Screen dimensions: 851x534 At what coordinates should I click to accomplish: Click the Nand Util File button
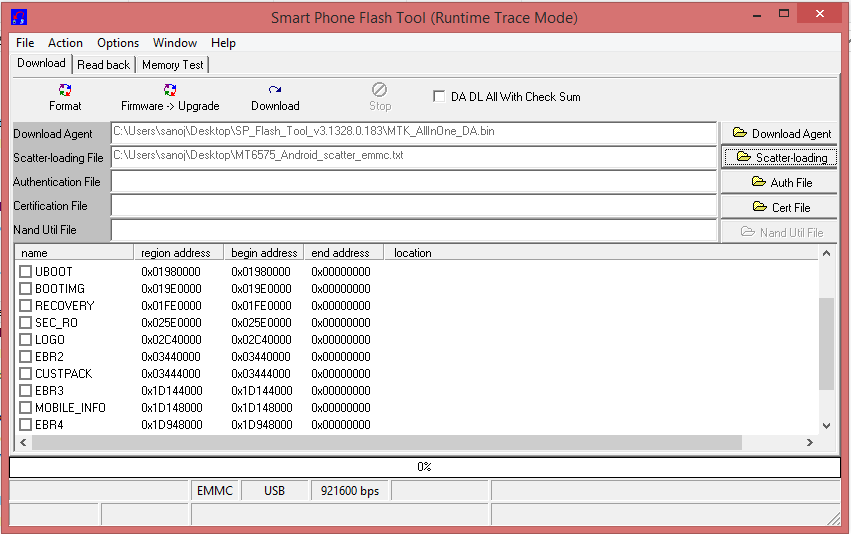779,232
